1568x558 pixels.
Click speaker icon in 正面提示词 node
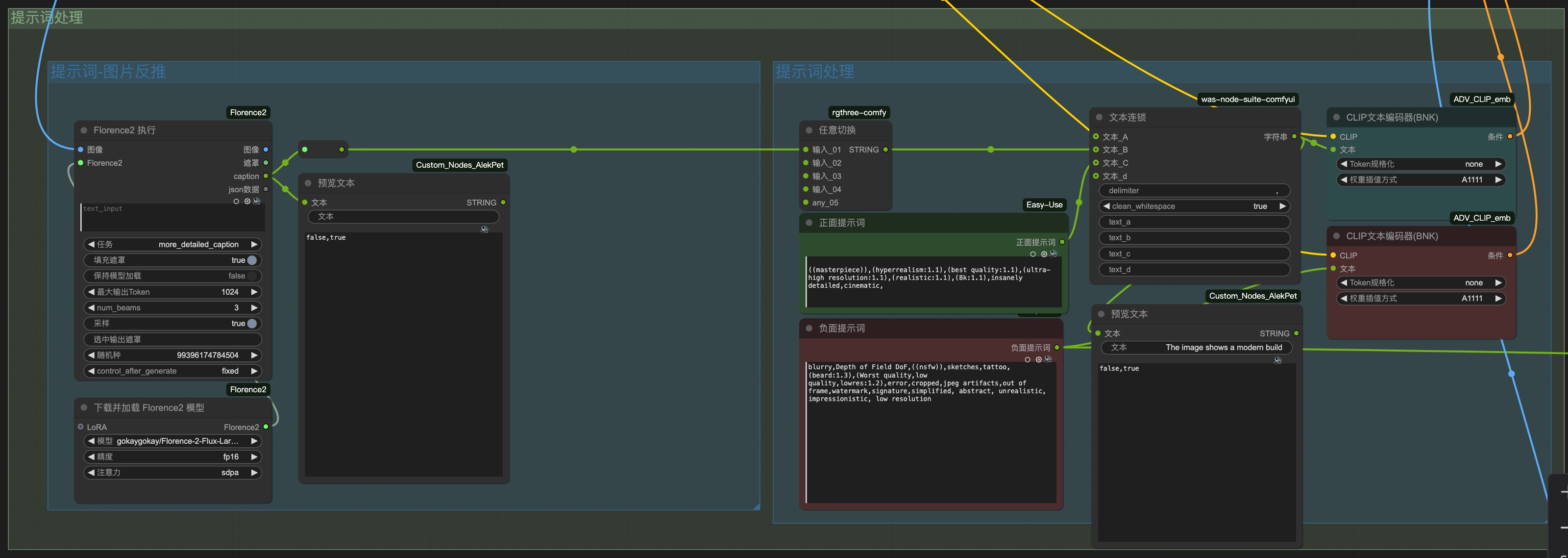(x=1053, y=254)
